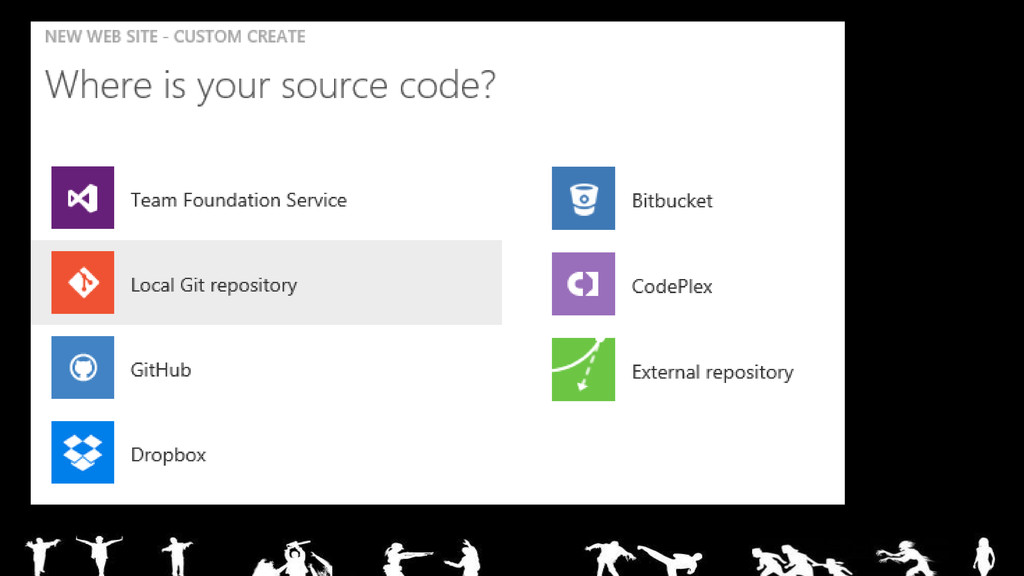The height and width of the screenshot is (576, 1024).
Task: Click the silhouette pointing a gun
Action: (x=405, y=557)
